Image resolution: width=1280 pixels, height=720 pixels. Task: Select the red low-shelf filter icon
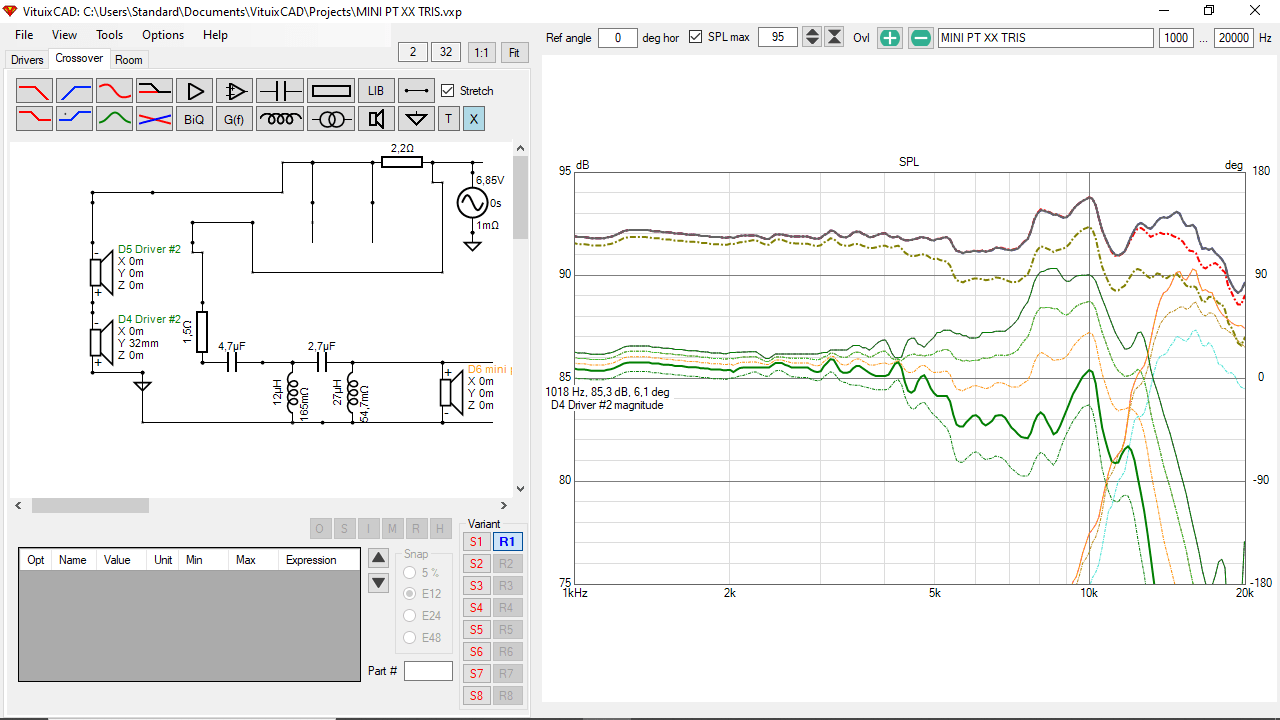pyautogui.click(x=35, y=119)
